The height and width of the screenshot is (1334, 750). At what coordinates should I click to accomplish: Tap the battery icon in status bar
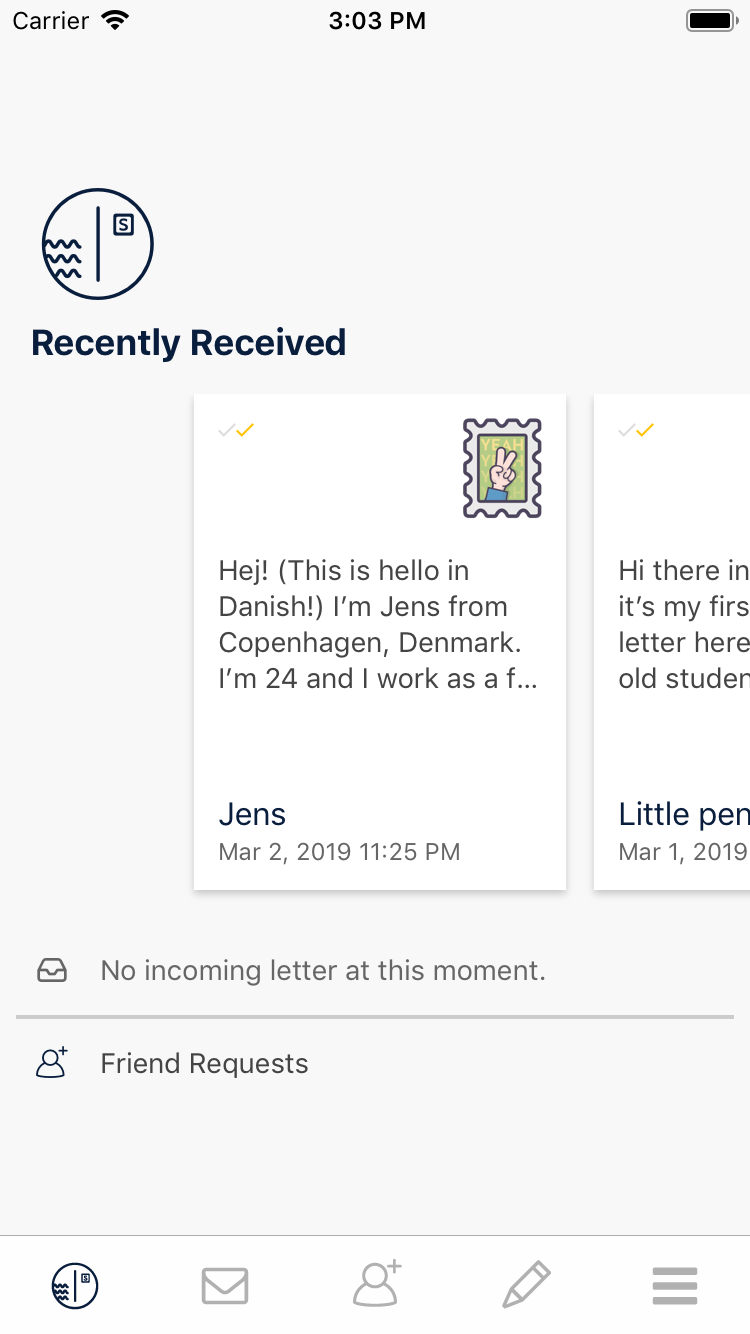(711, 20)
